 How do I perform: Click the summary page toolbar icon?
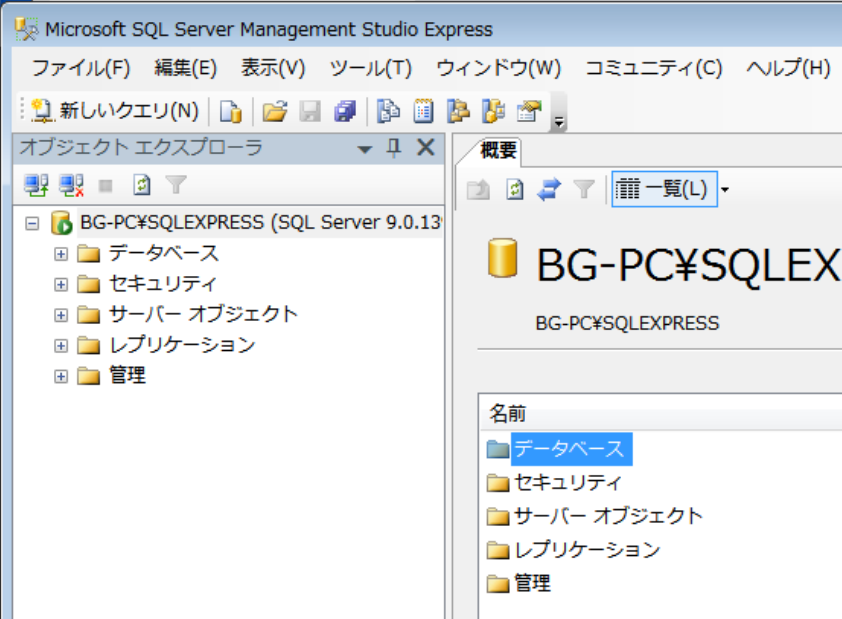coord(423,112)
